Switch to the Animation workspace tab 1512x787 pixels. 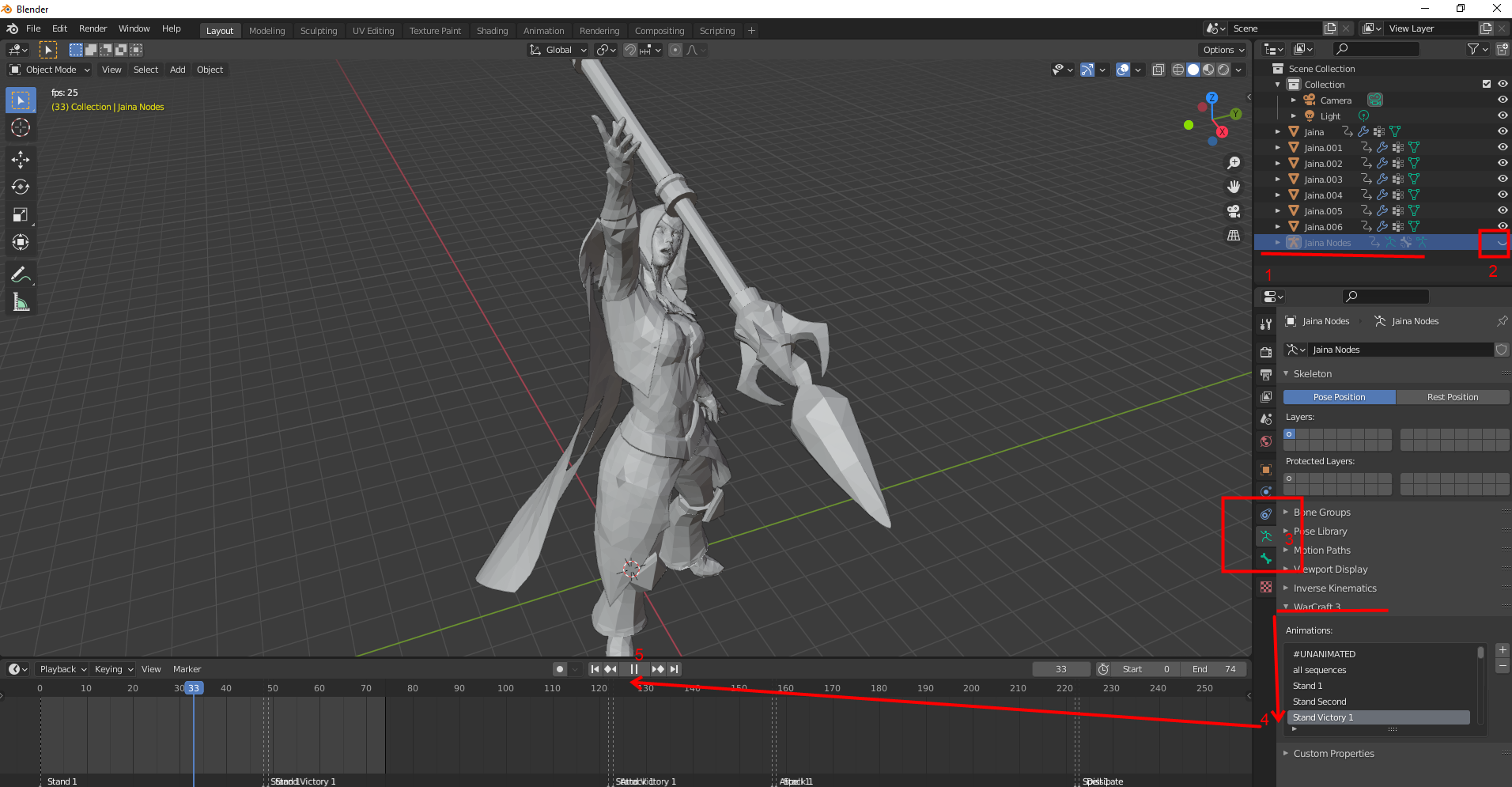click(543, 31)
